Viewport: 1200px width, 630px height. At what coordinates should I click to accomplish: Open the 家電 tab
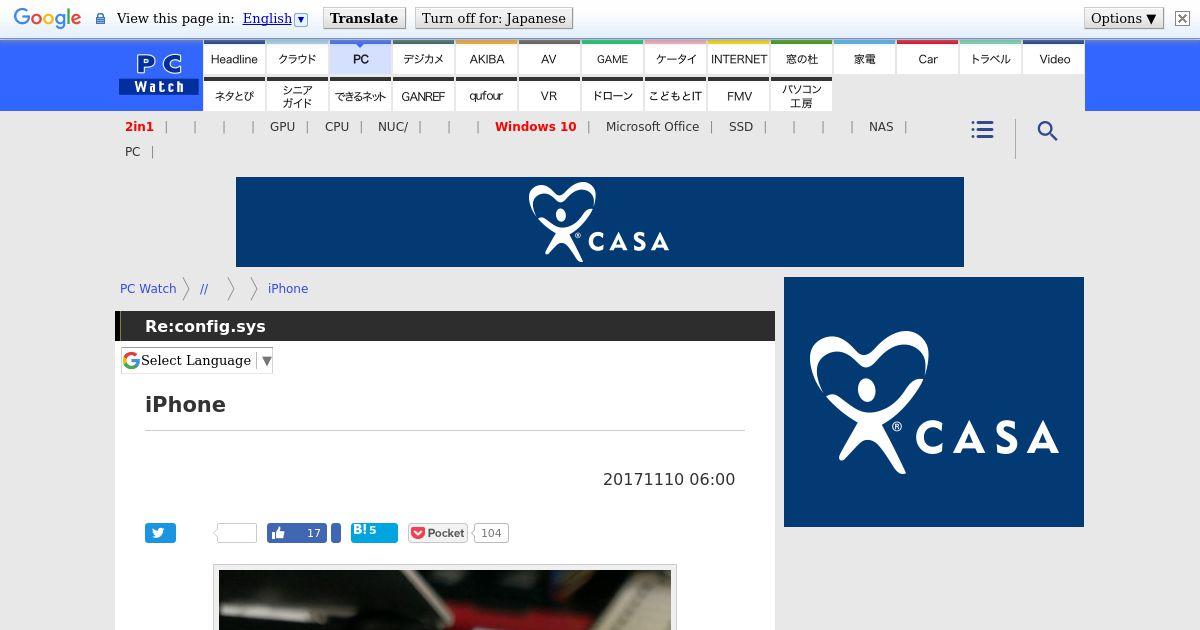click(865, 58)
